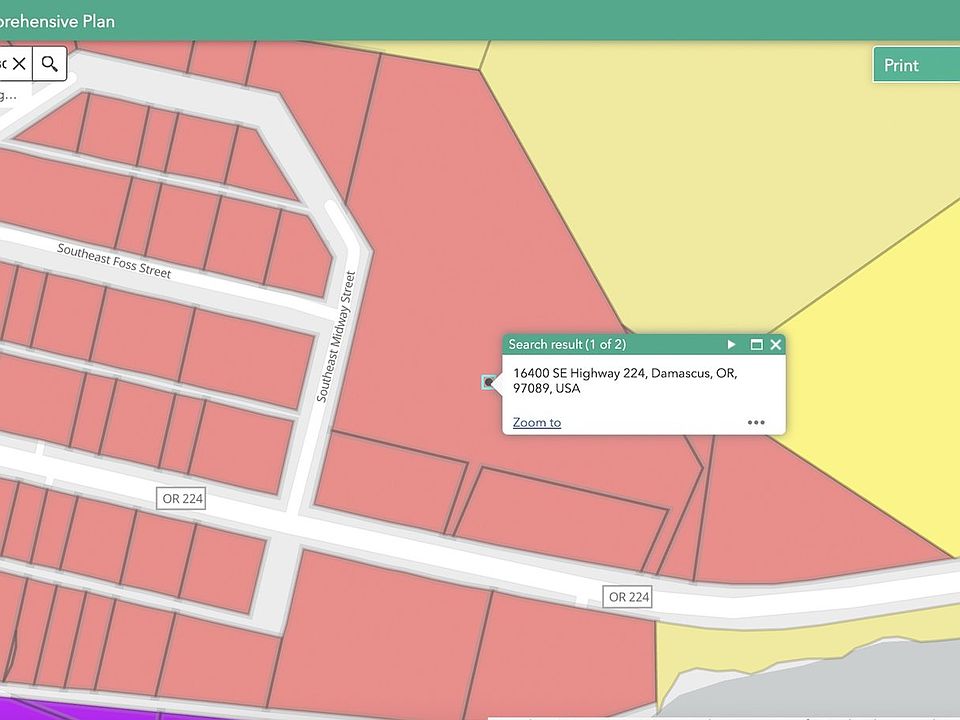Click the Zoom to link

(536, 423)
